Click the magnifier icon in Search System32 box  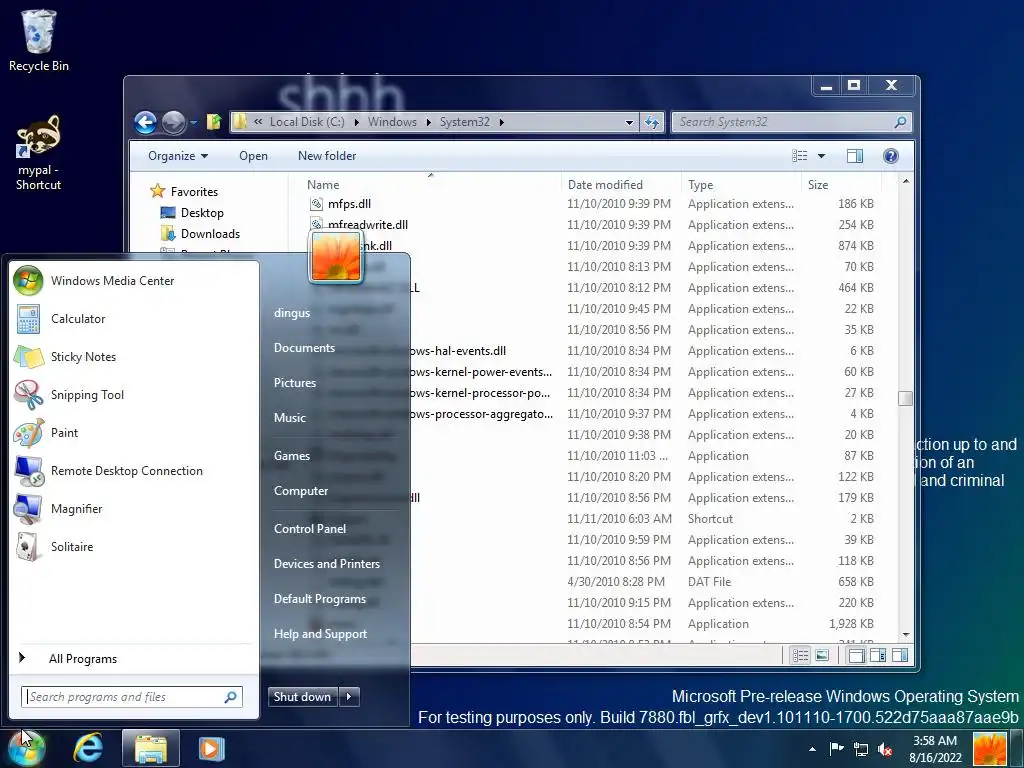[x=901, y=122]
